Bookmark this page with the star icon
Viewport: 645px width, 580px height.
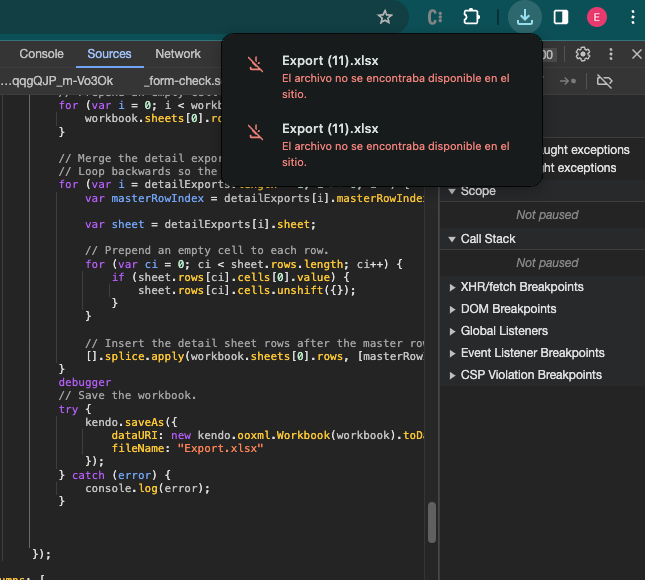tap(385, 17)
